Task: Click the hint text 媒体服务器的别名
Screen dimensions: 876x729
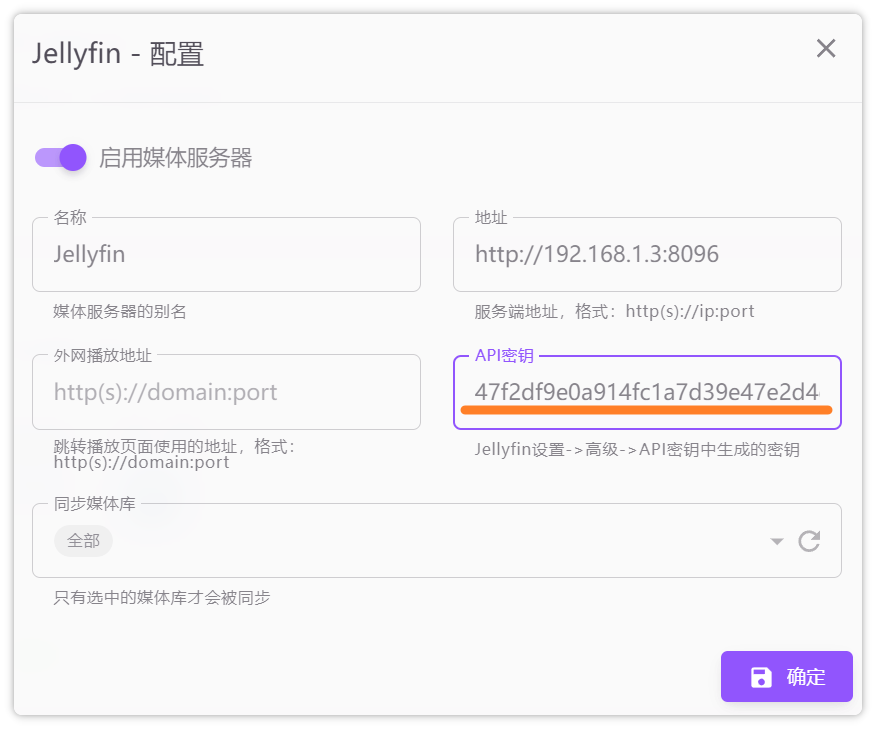Action: coord(120,311)
